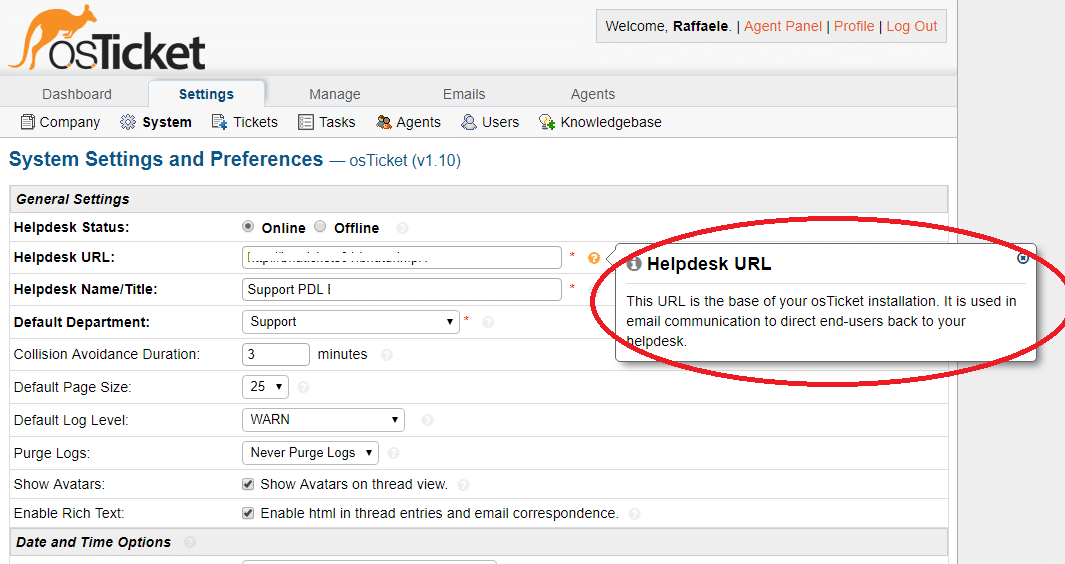Image resolution: width=1065 pixels, height=564 pixels.
Task: Click 'Collision Avoidance Duration:' label
Action: tap(107, 354)
